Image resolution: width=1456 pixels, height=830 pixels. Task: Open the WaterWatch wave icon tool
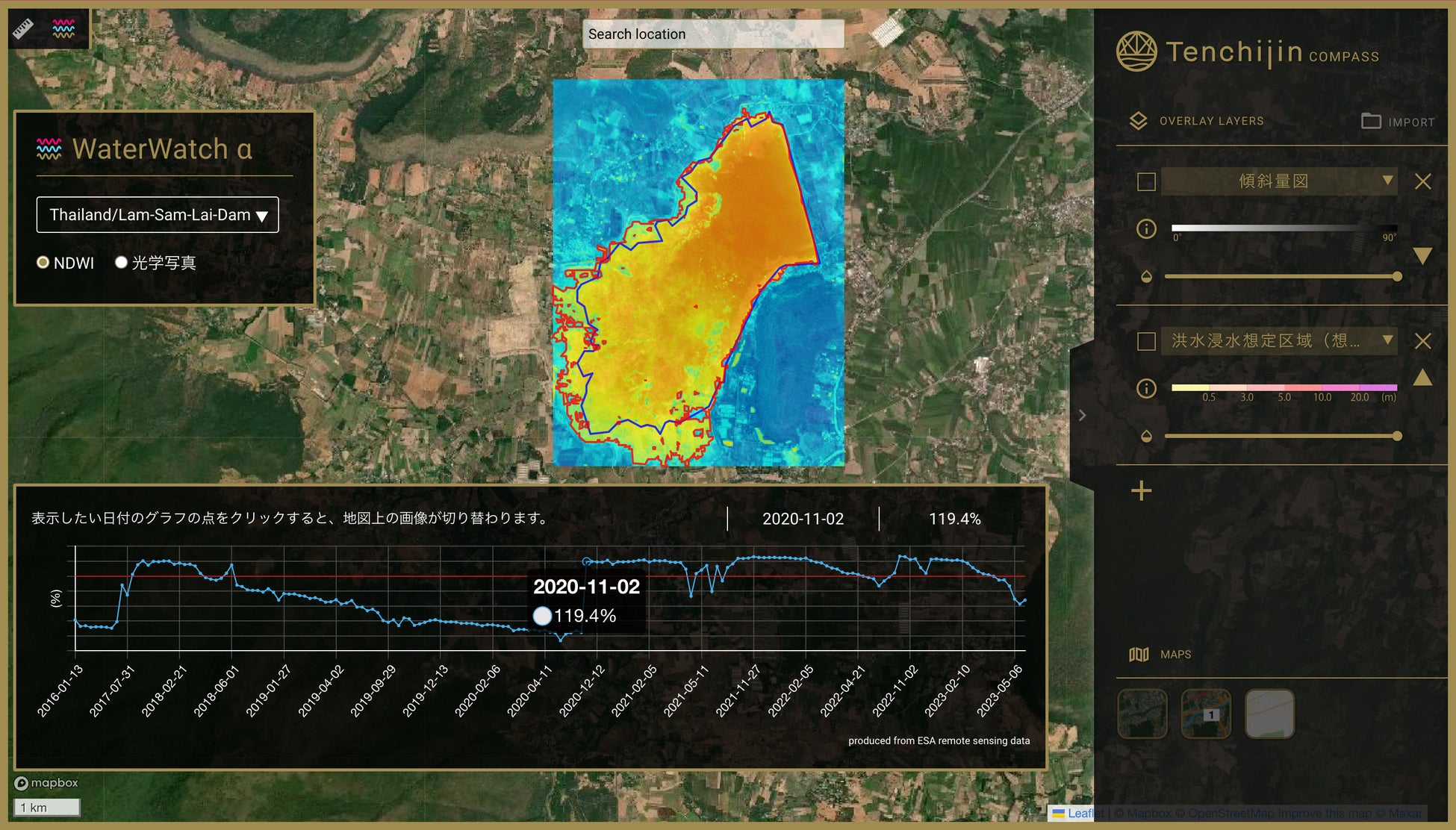click(63, 28)
